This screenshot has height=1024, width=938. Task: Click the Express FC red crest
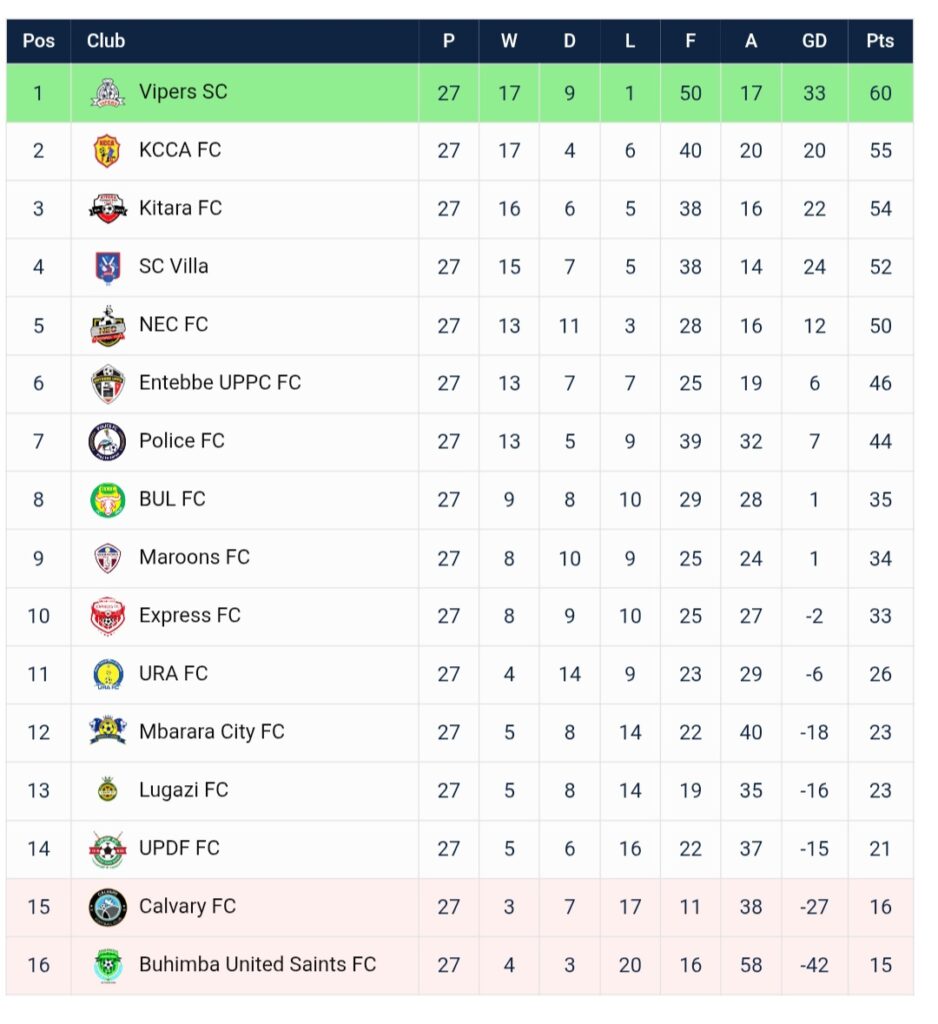[x=107, y=616]
